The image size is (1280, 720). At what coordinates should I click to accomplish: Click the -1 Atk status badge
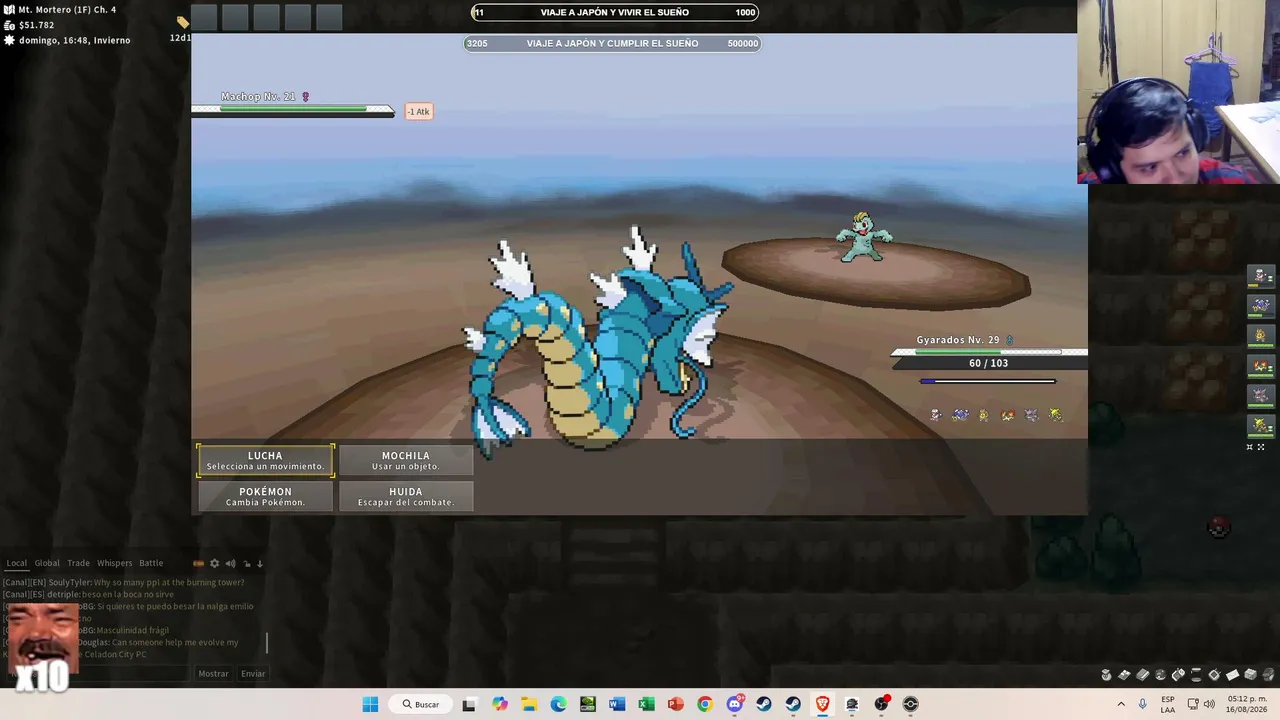pos(419,112)
